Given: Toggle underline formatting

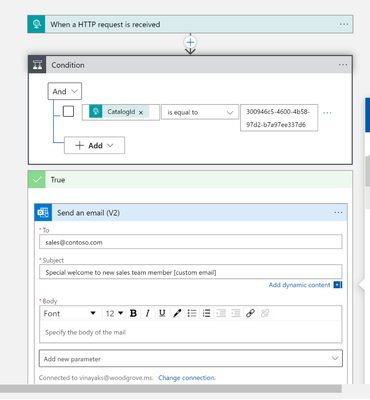Looking at the screenshot, I should click(162, 313).
